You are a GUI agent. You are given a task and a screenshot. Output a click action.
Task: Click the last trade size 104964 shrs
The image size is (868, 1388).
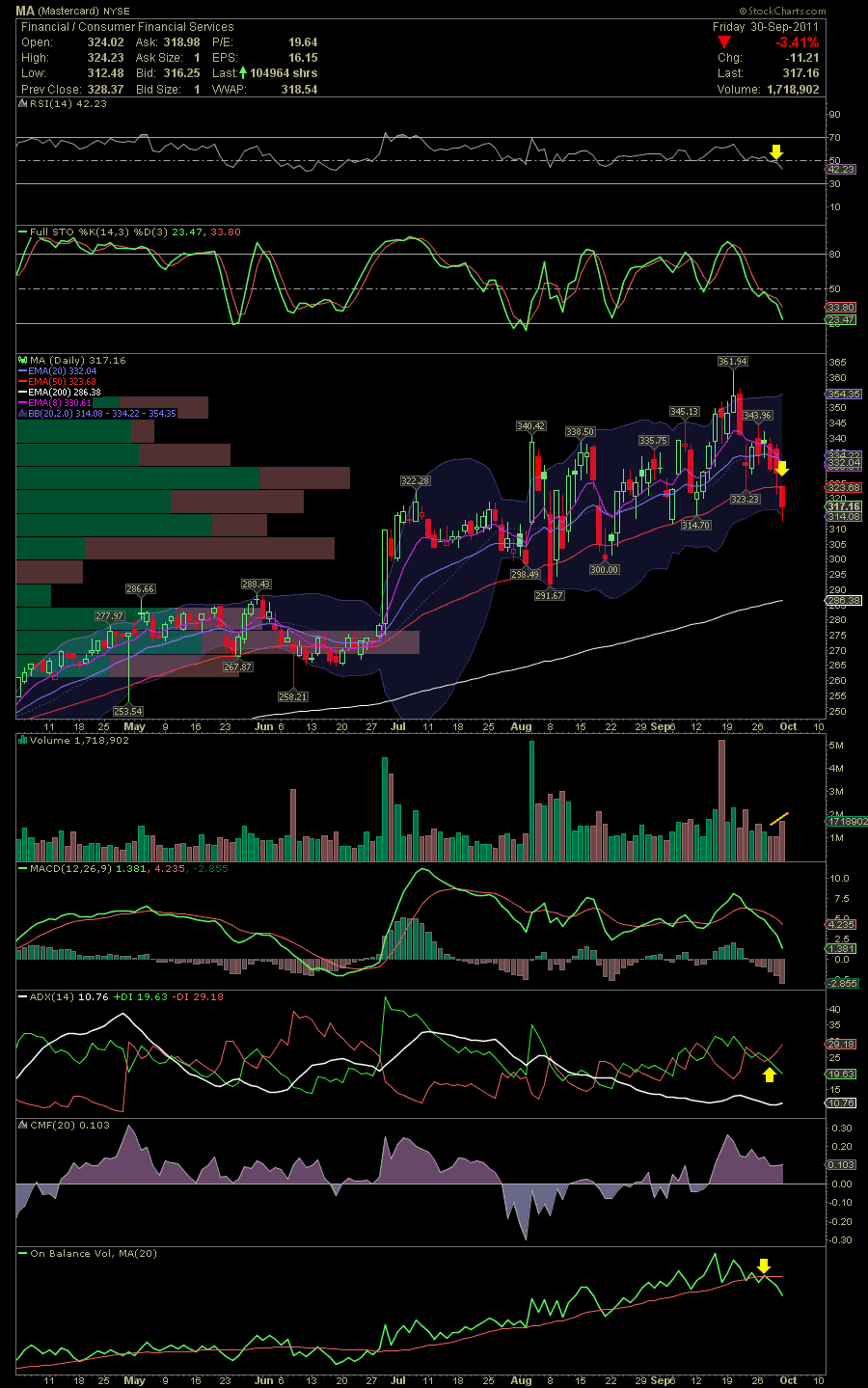(x=284, y=73)
